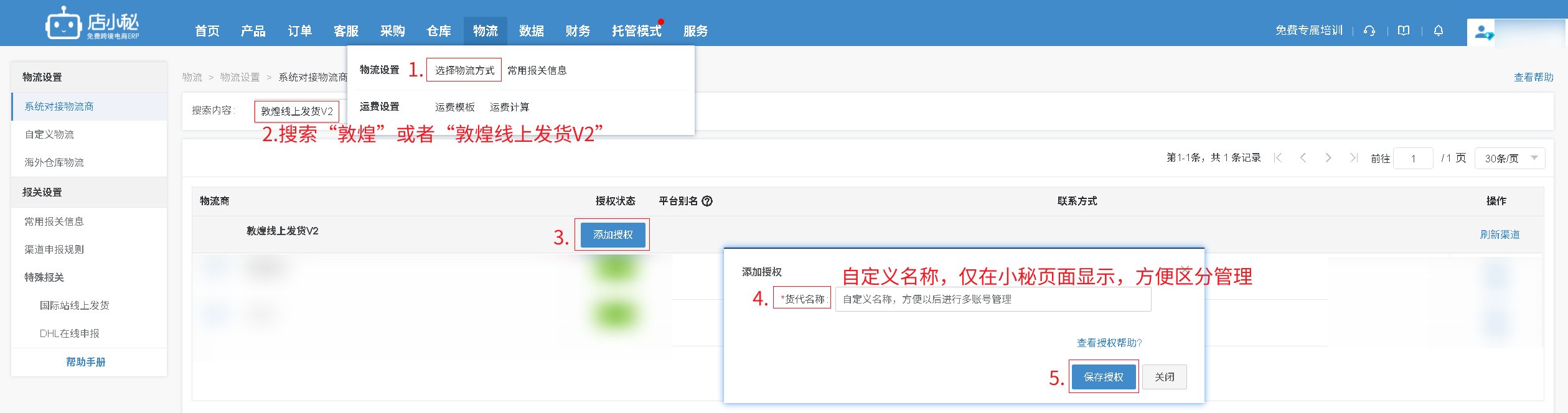Viewport: 1568px width, 413px height.
Task: Select 选择物流方式 in logistics submenu
Action: click(x=464, y=70)
